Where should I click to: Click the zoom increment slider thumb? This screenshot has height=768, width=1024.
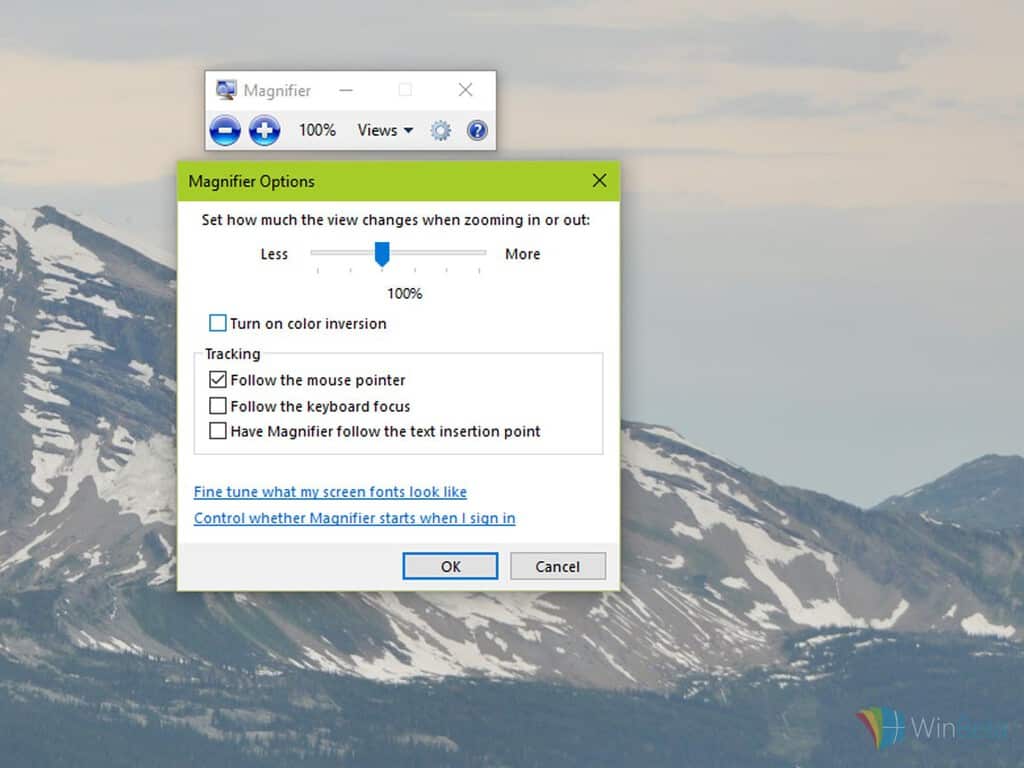[x=382, y=254]
